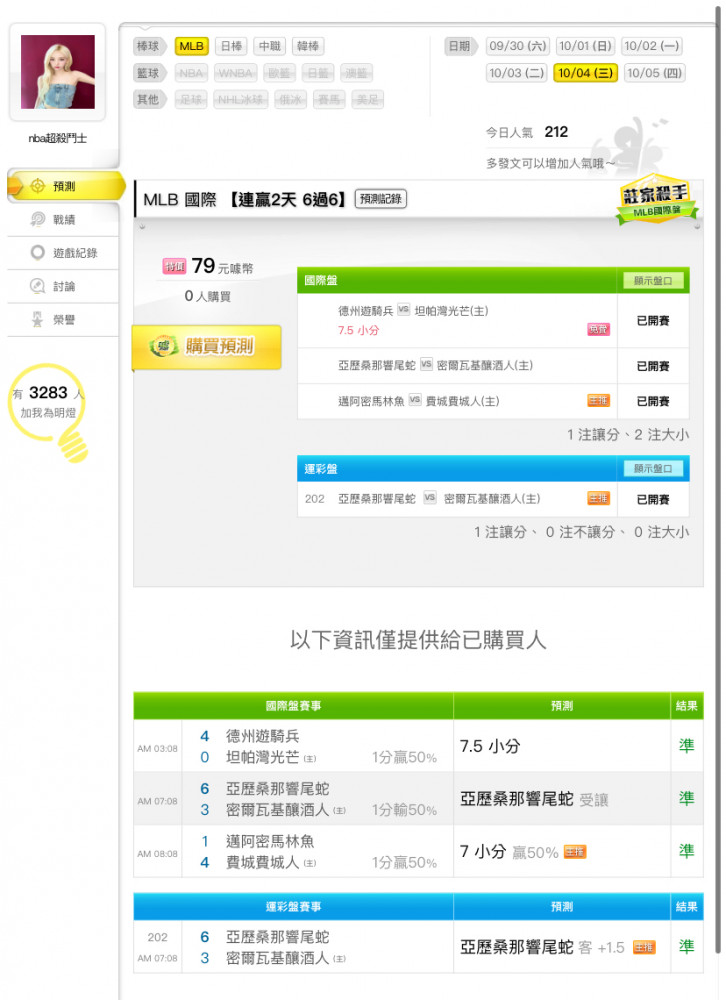
Task: Click 主推 tag on 邁阿密馬林魚 match
Action: (598, 401)
